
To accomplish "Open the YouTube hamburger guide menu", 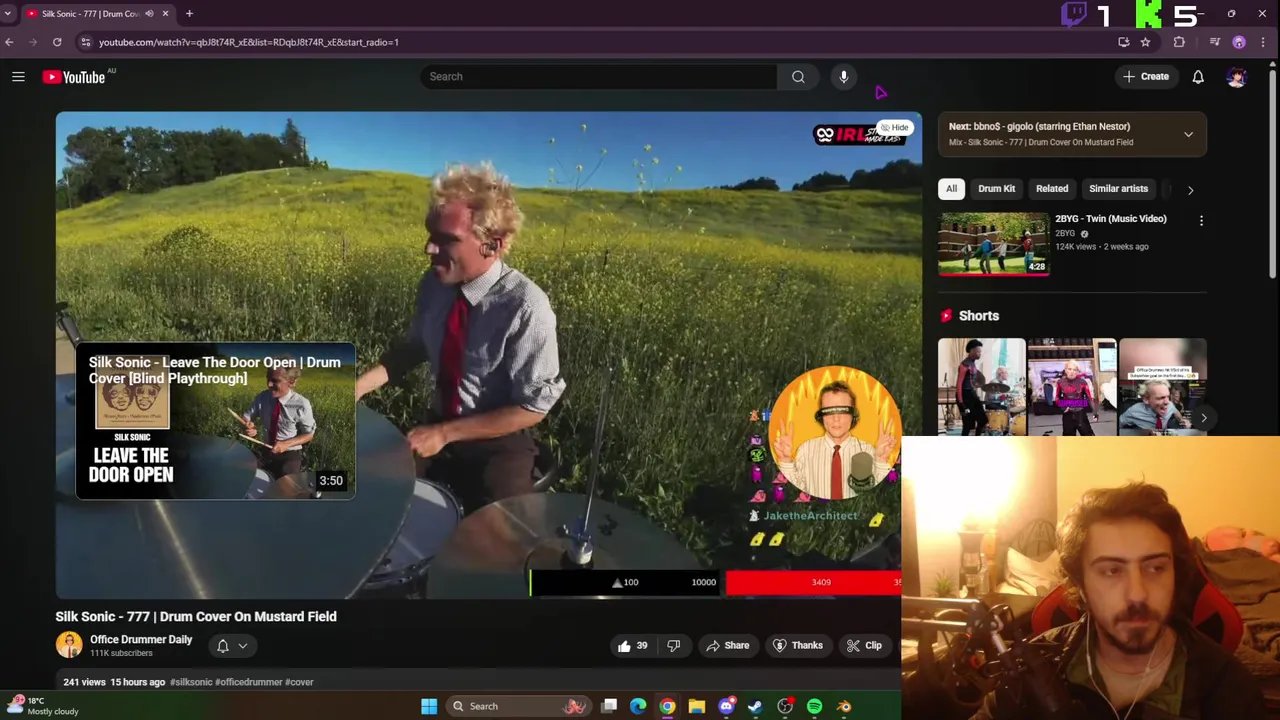I will point(18,76).
